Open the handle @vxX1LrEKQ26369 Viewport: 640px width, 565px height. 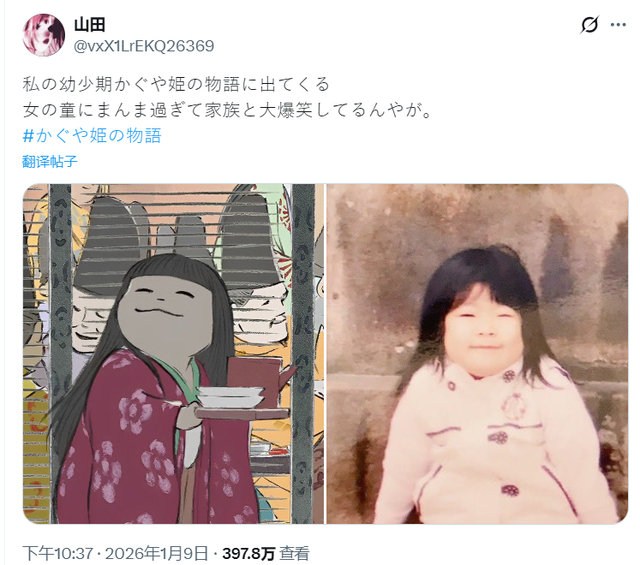[144, 46]
